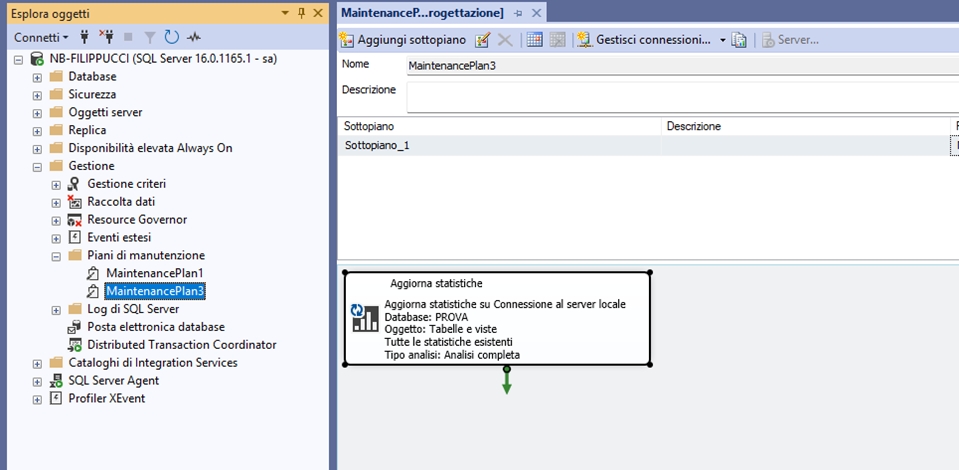Click the Resource Governor icon

click(75, 220)
